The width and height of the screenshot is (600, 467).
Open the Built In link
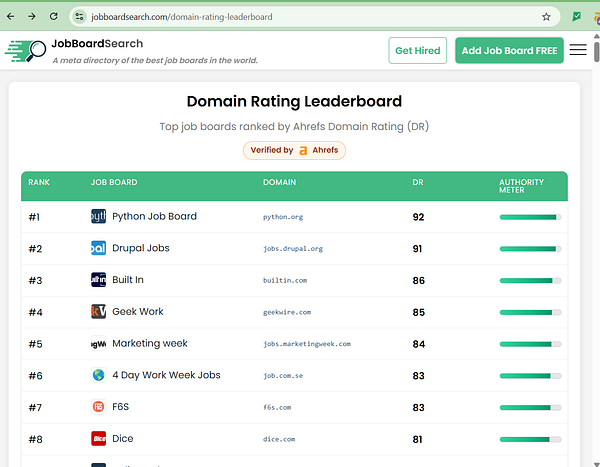(x=128, y=280)
